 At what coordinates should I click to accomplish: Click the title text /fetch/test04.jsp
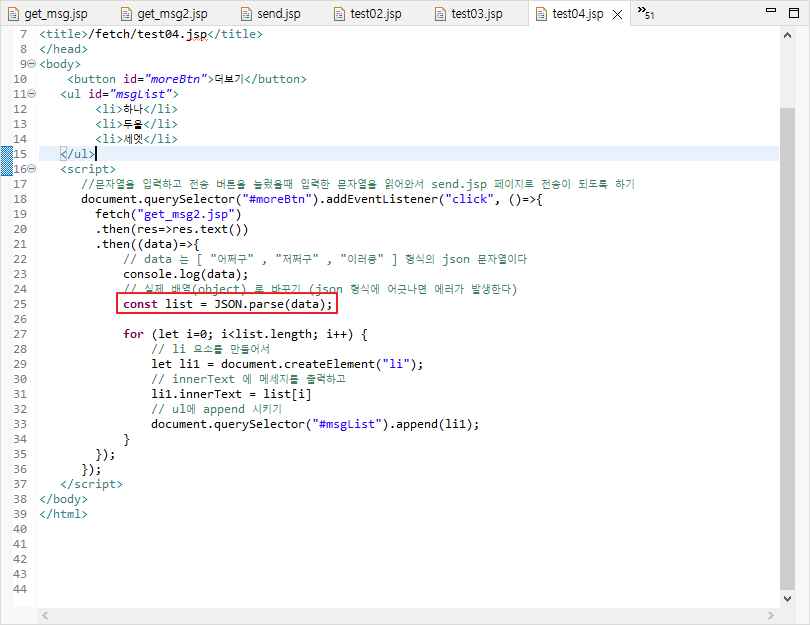pyautogui.click(x=147, y=34)
